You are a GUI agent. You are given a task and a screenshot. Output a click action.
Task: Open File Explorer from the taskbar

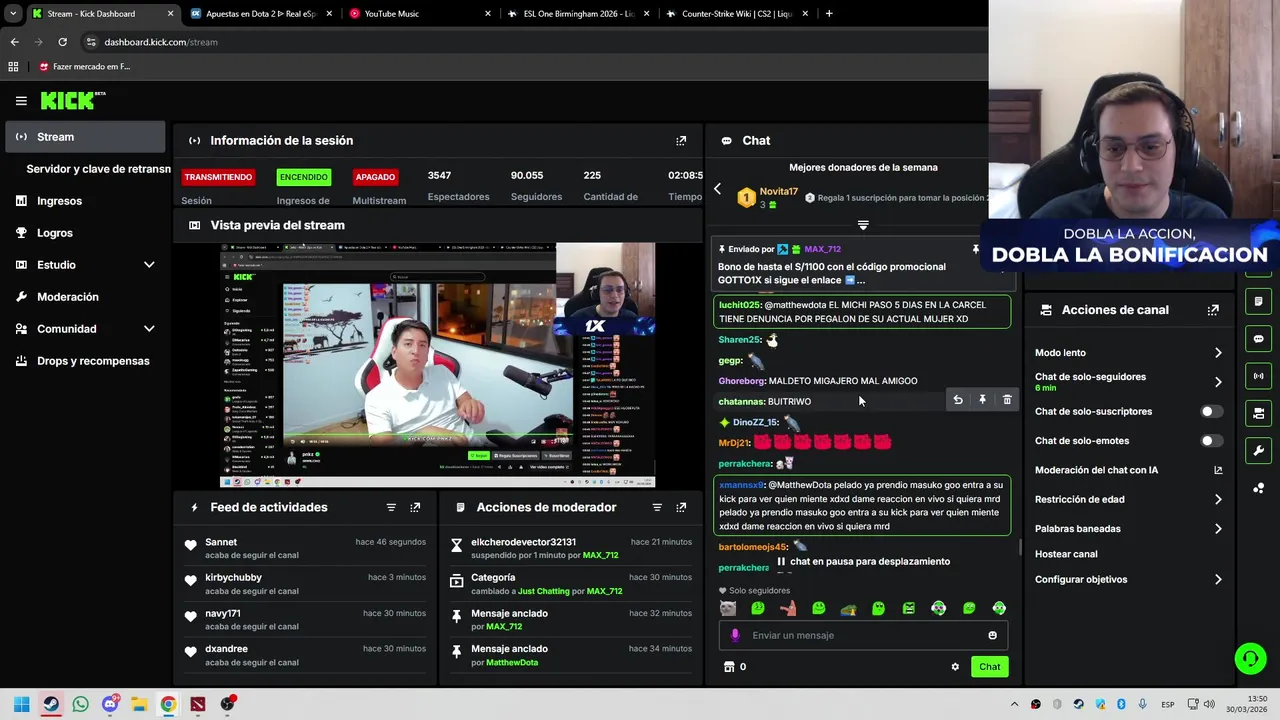pos(139,704)
